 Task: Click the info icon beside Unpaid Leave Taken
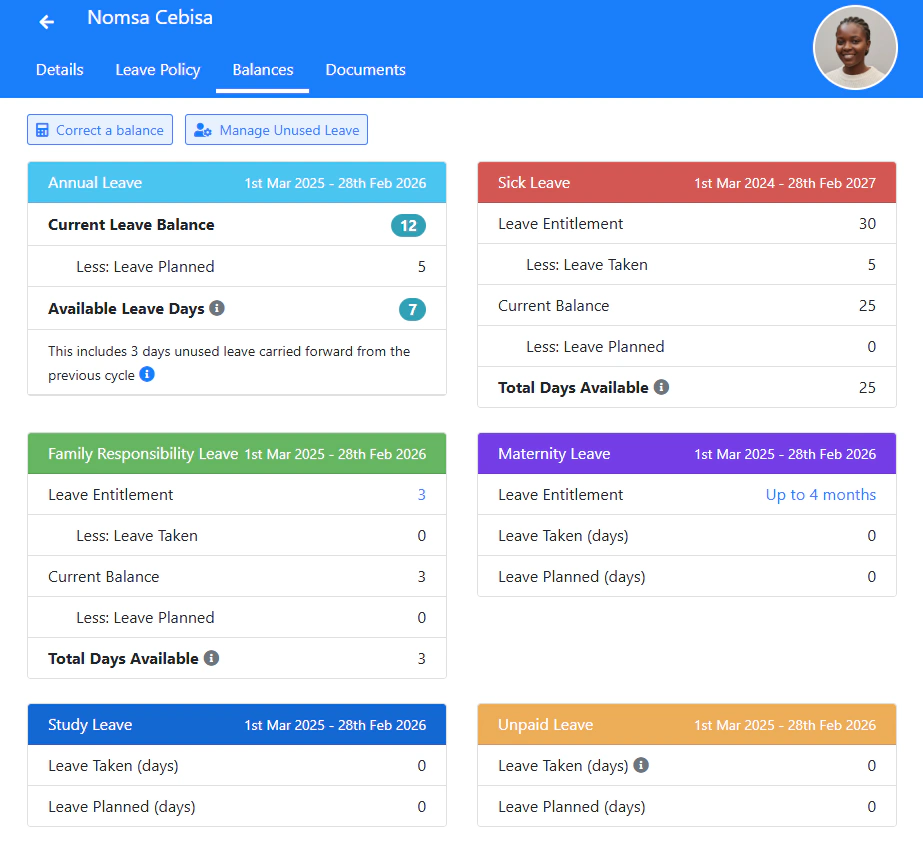tap(640, 765)
